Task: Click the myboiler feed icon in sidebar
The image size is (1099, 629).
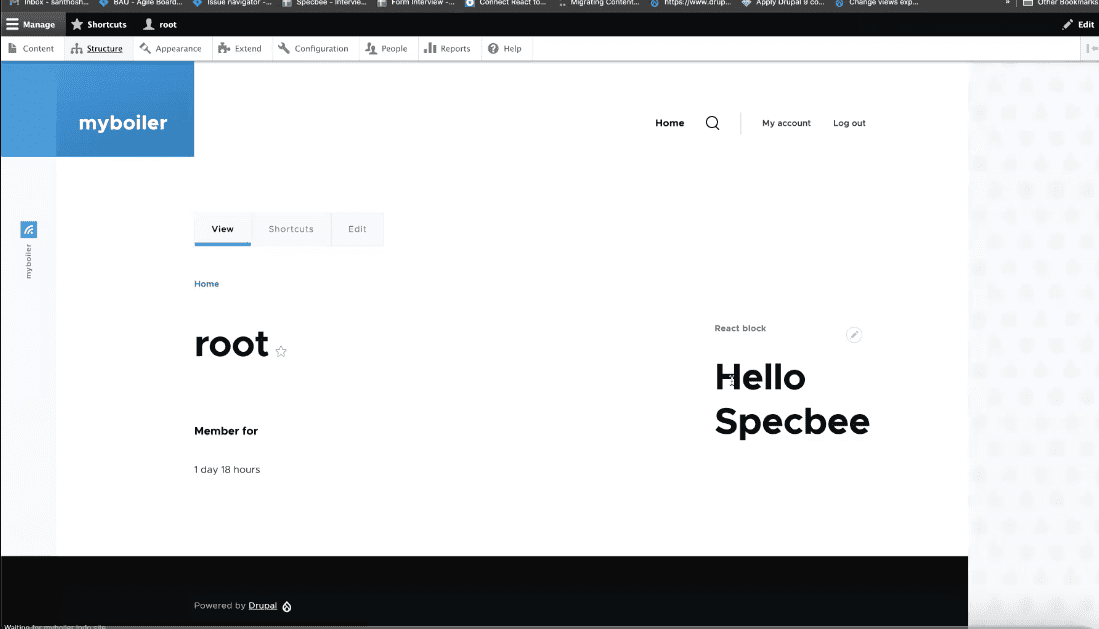Action: [29, 229]
